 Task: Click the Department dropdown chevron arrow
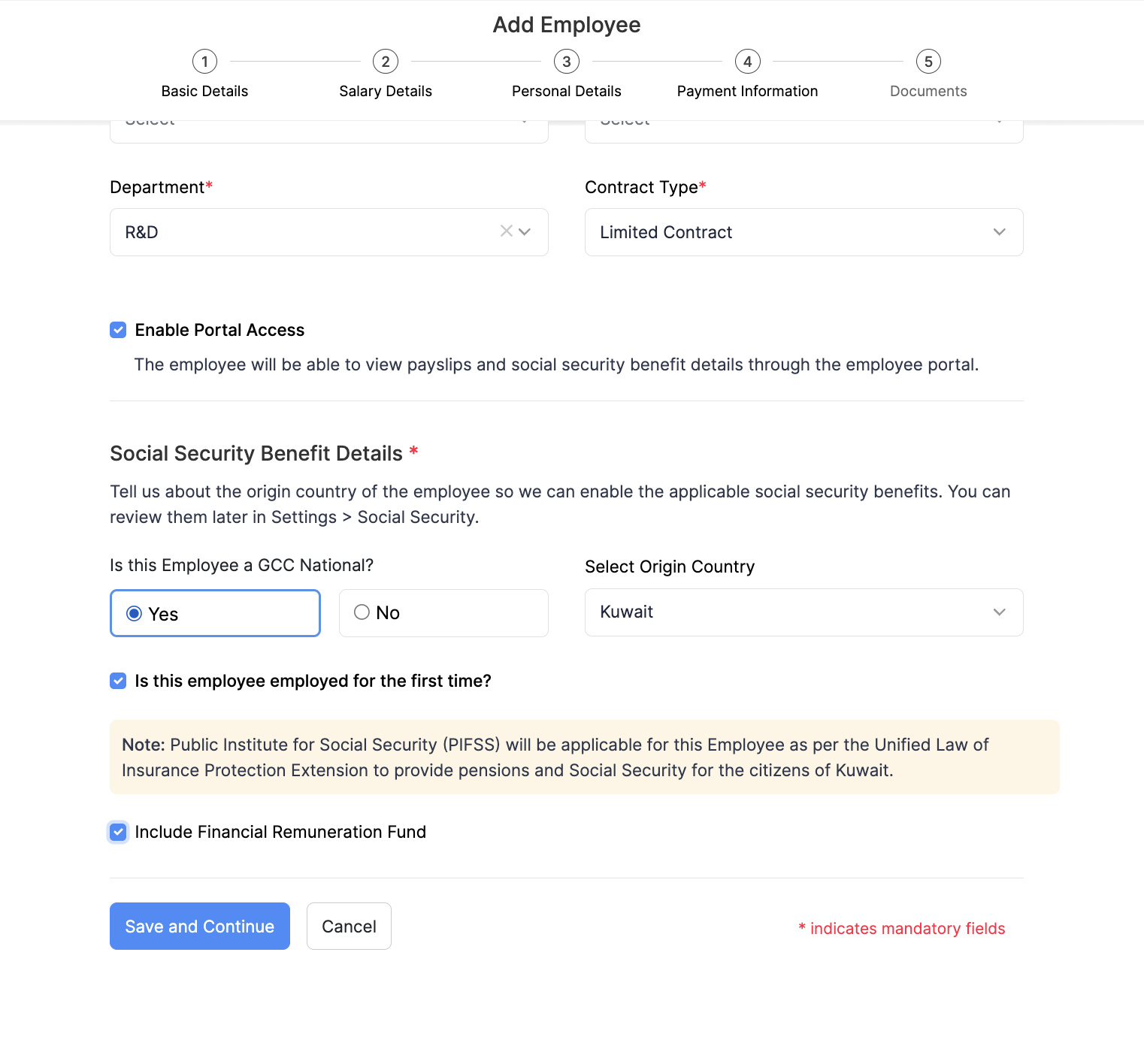525,231
